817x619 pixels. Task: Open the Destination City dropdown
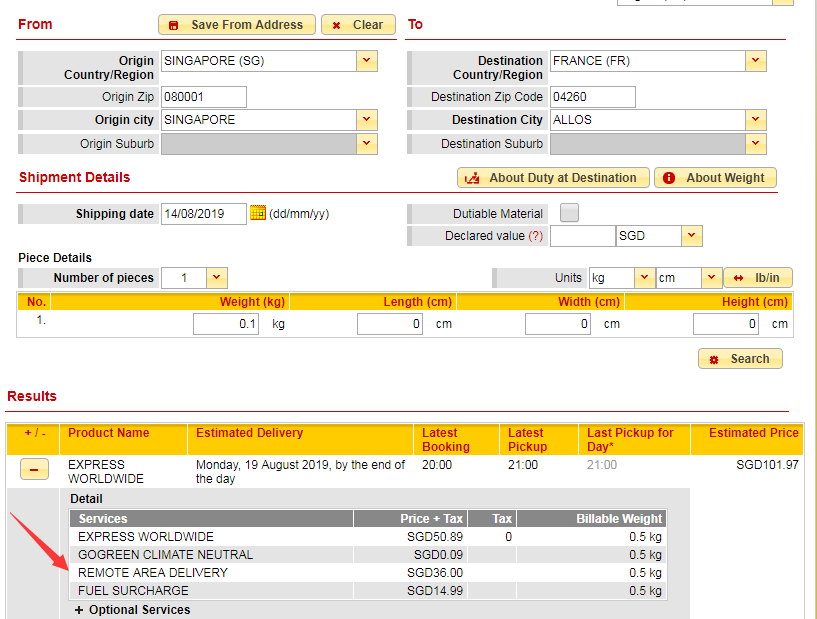point(755,120)
